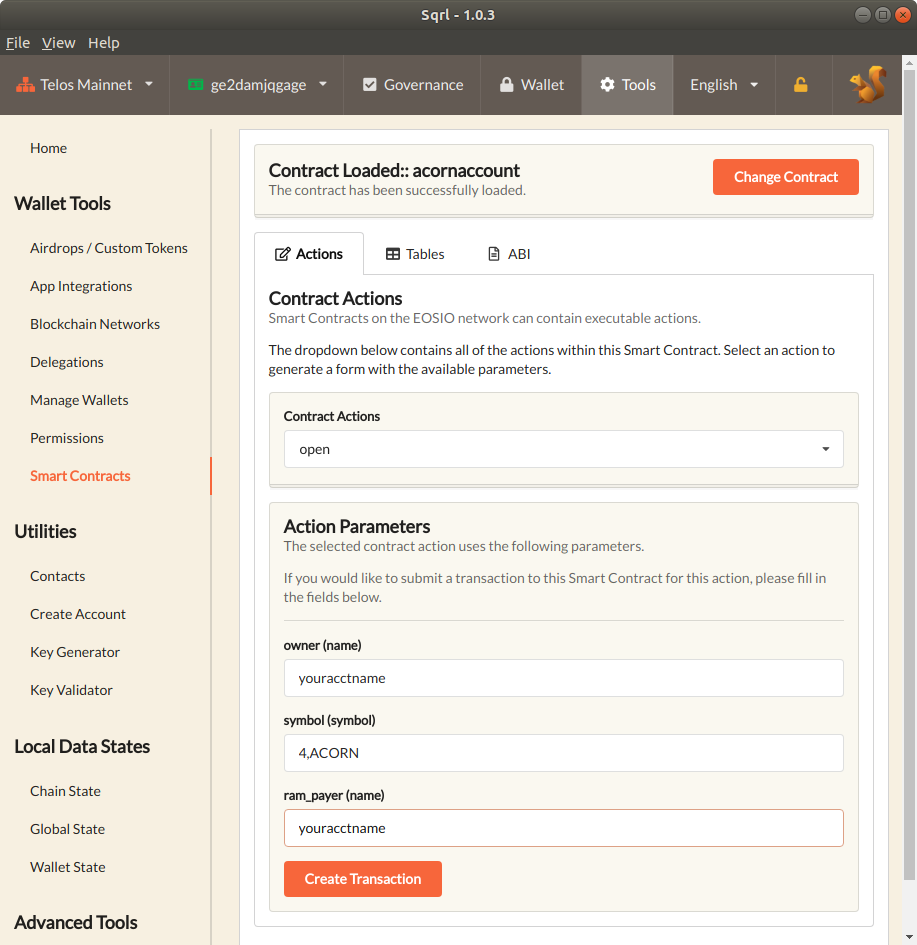This screenshot has height=945, width=917.
Task: Open Contacts utility
Action: point(57,576)
